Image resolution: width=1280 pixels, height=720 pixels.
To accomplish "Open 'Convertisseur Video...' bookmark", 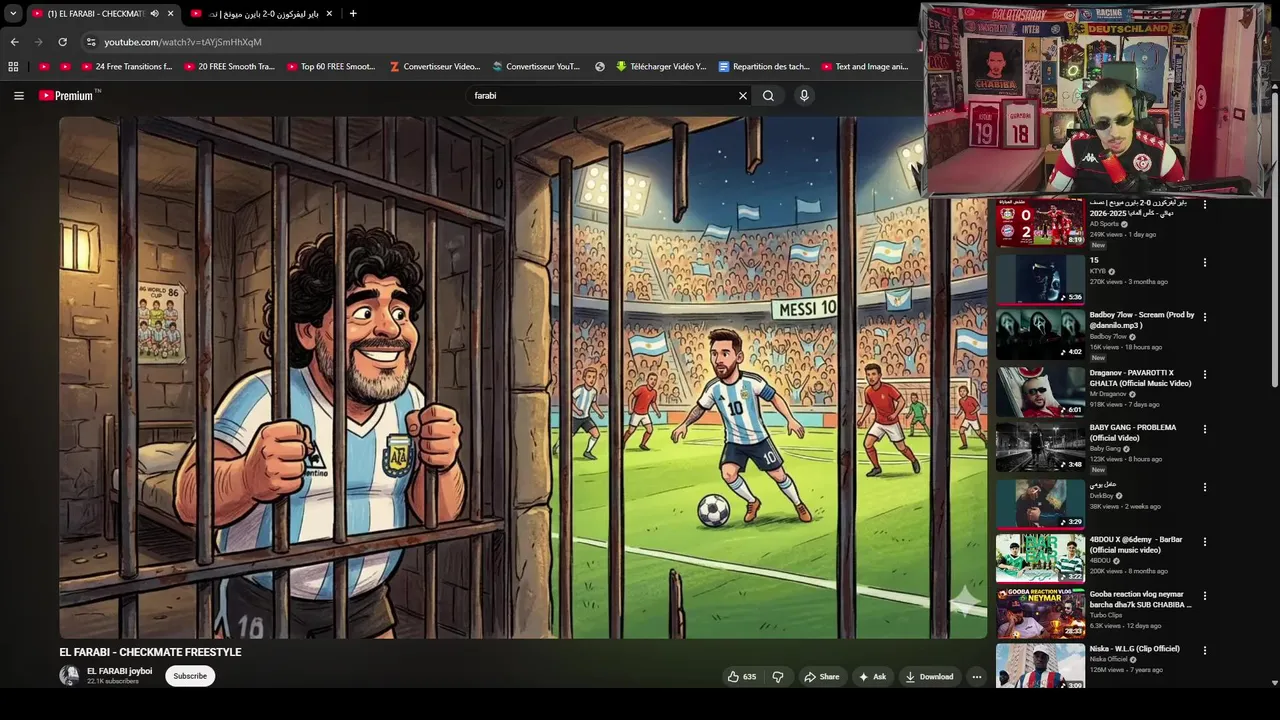I will [435, 67].
